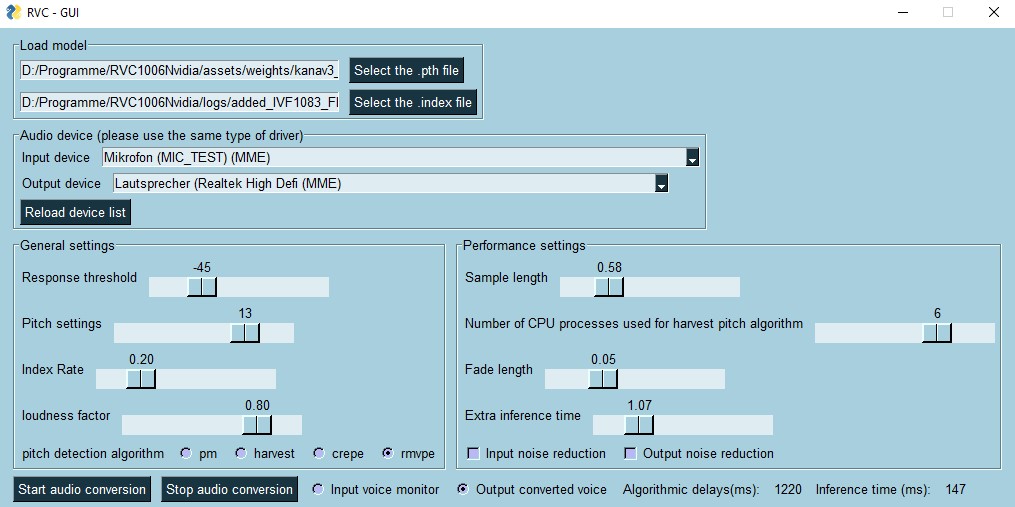Enable Output noise reduction checkbox

631,454
